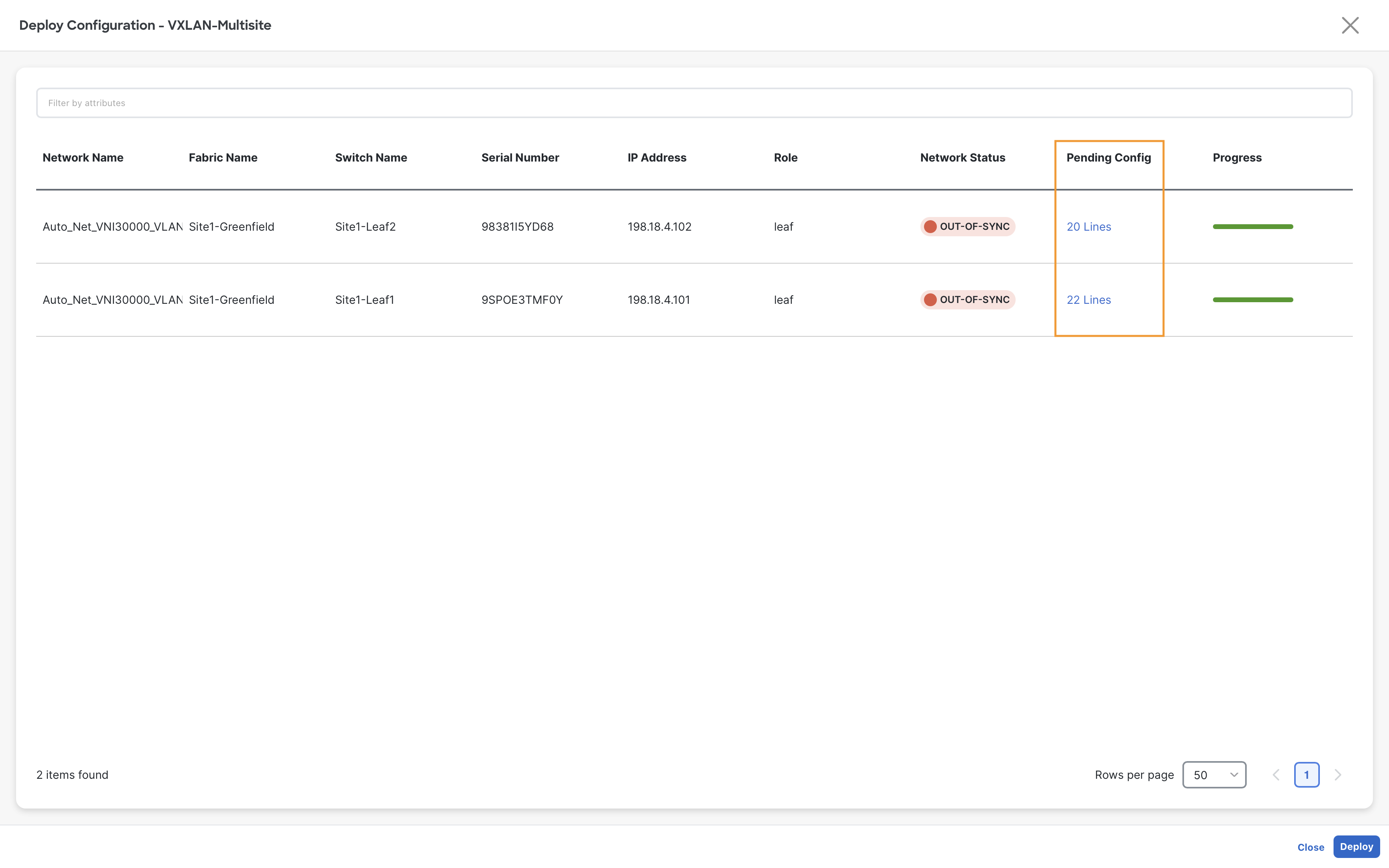
Task: Click IP address 198.18.4.101
Action: coord(658,300)
